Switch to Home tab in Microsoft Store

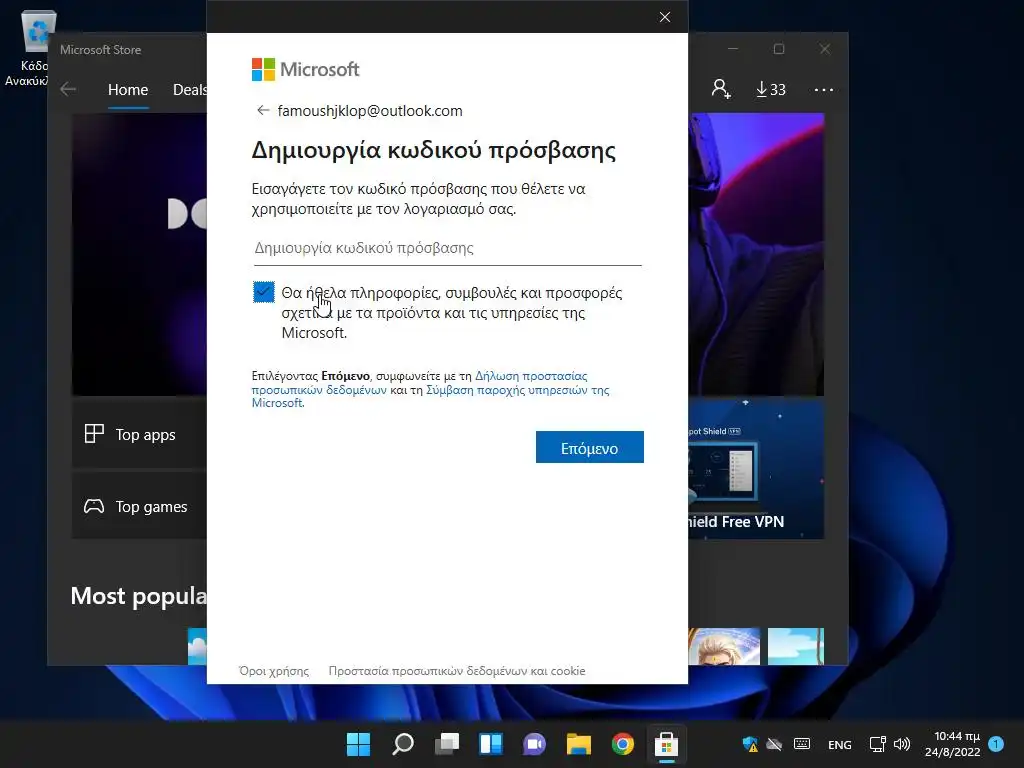(128, 90)
